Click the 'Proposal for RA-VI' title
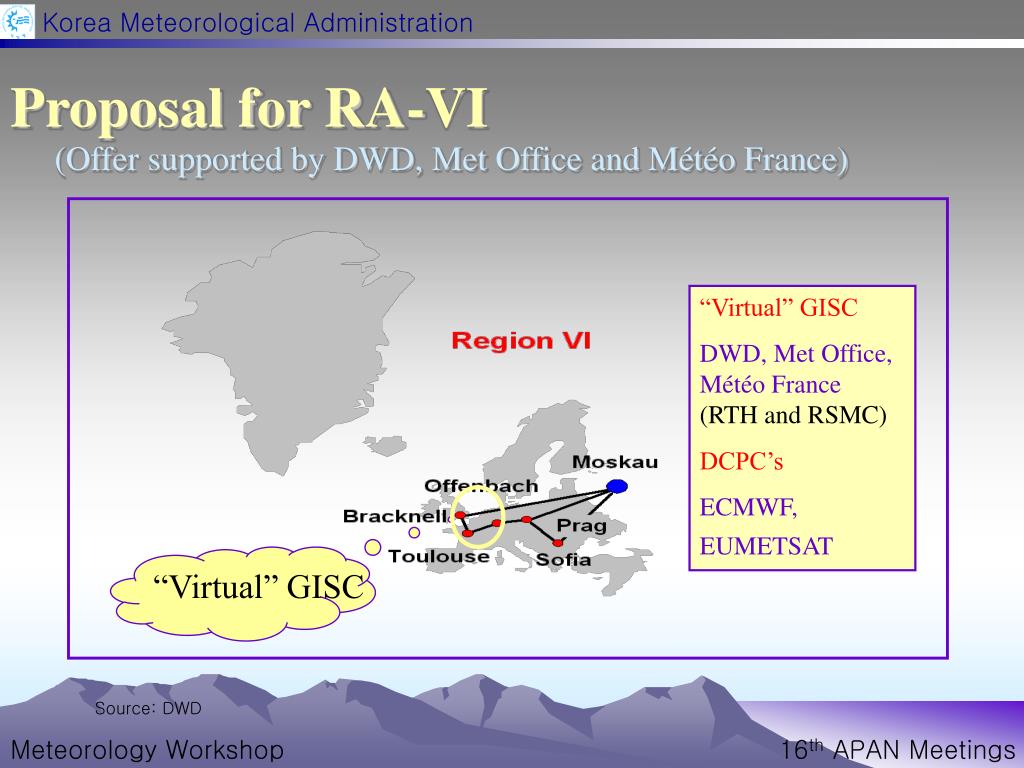The height and width of the screenshot is (768, 1024). point(249,108)
